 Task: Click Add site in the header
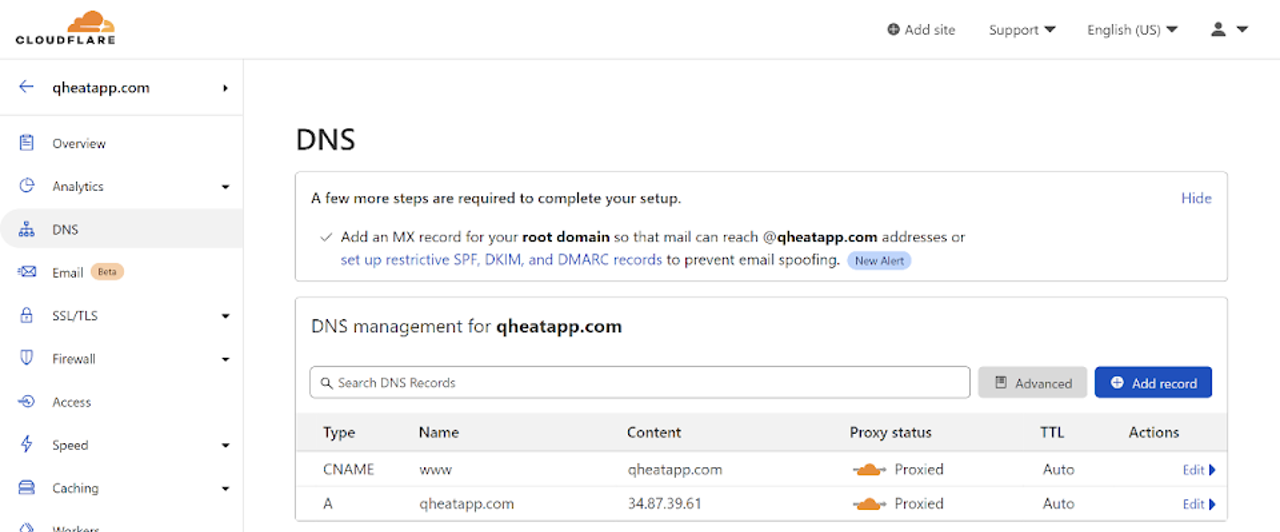click(921, 30)
